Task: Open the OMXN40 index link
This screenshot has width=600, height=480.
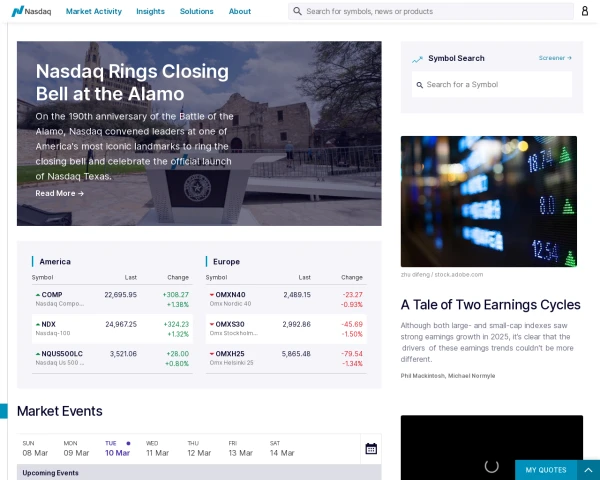Action: (230, 295)
